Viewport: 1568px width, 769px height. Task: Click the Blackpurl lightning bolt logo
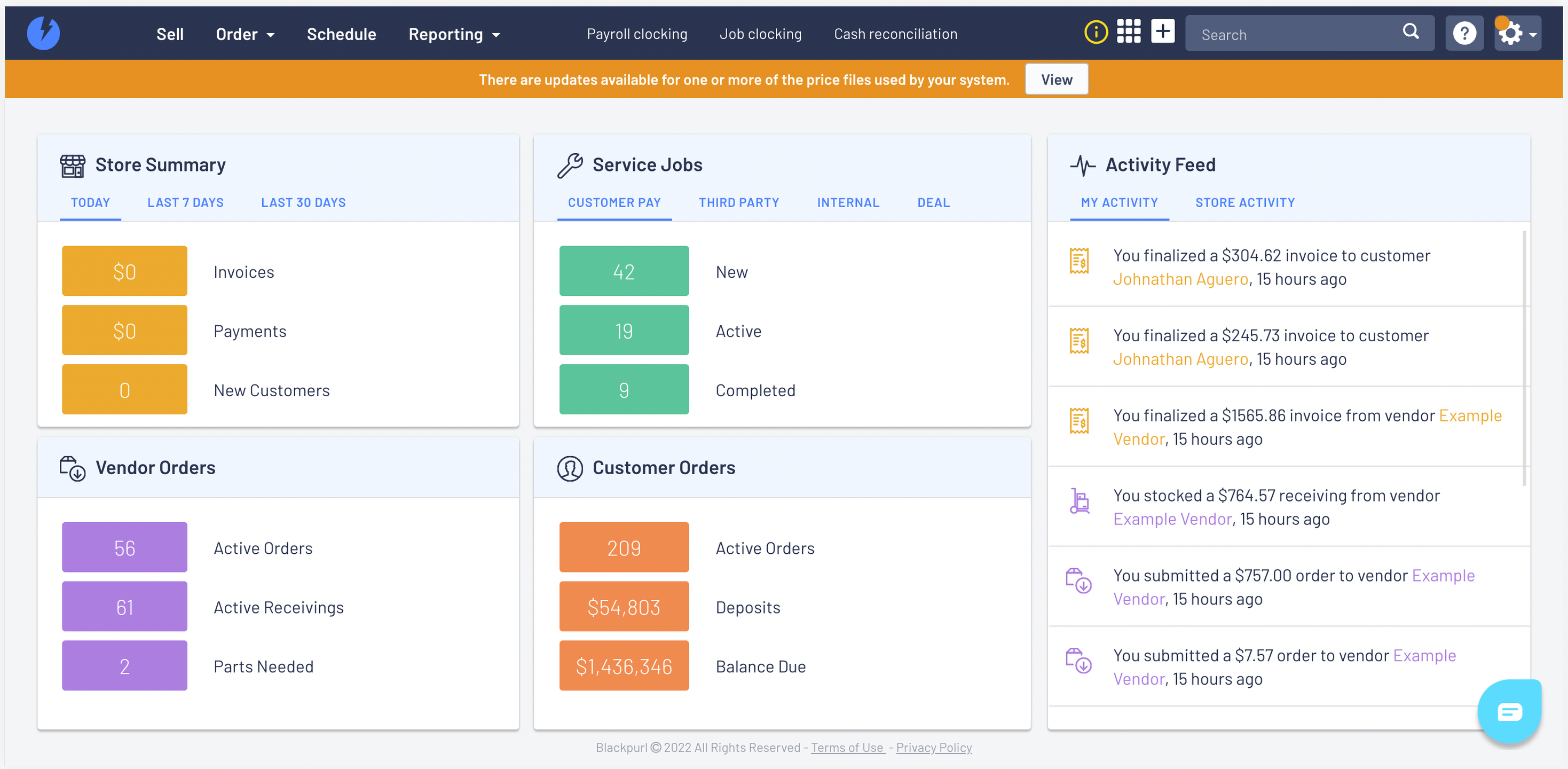43,34
